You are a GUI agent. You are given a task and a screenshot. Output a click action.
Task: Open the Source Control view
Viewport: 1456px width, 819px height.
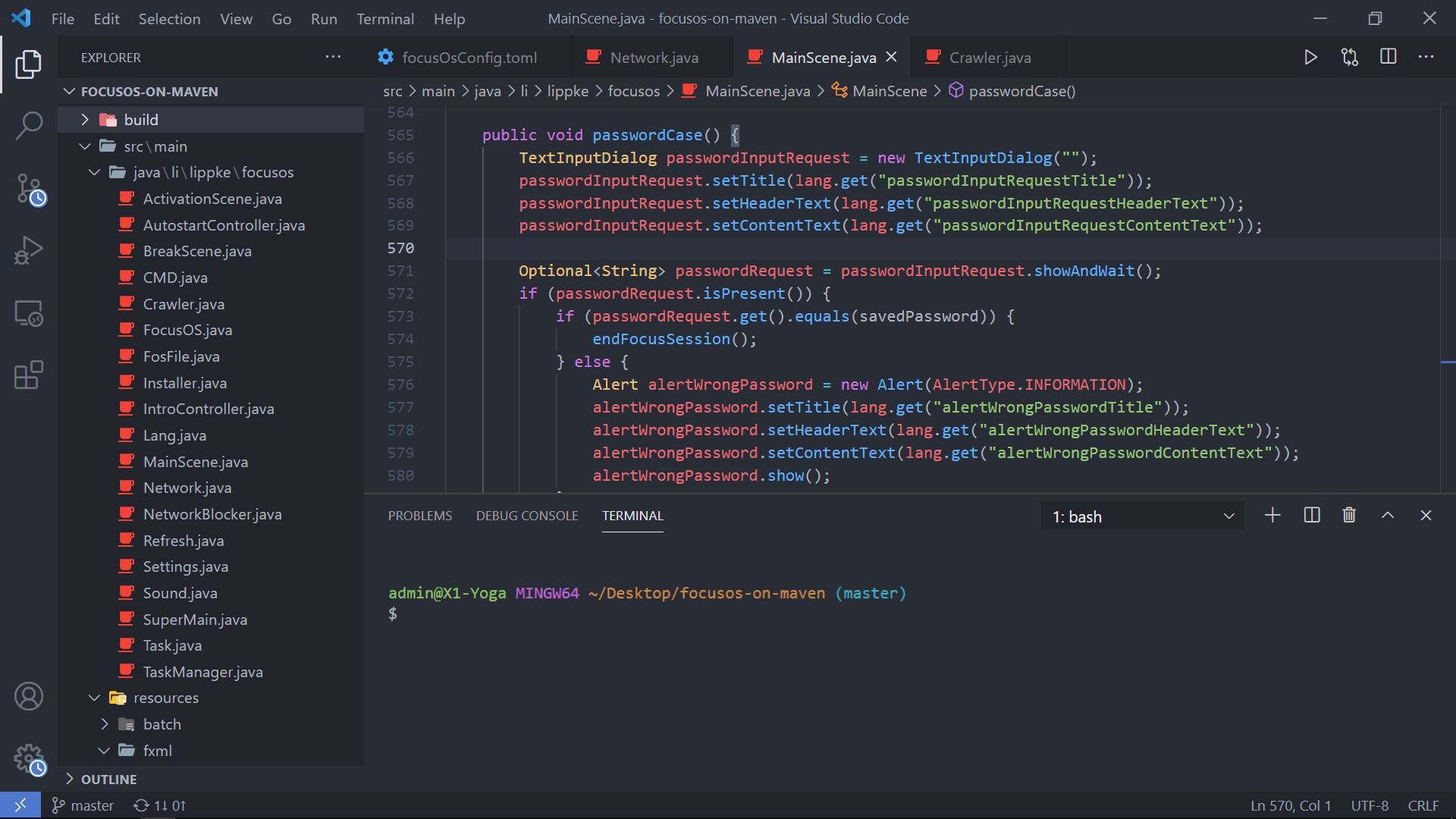(x=29, y=189)
